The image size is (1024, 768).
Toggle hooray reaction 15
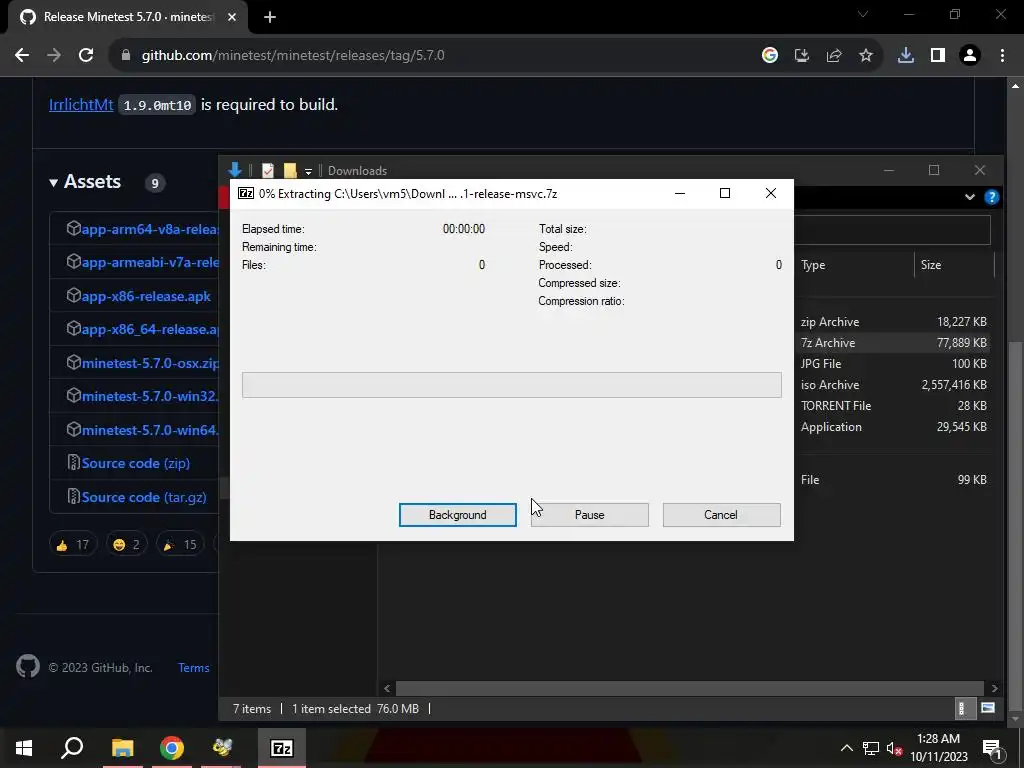click(x=180, y=544)
